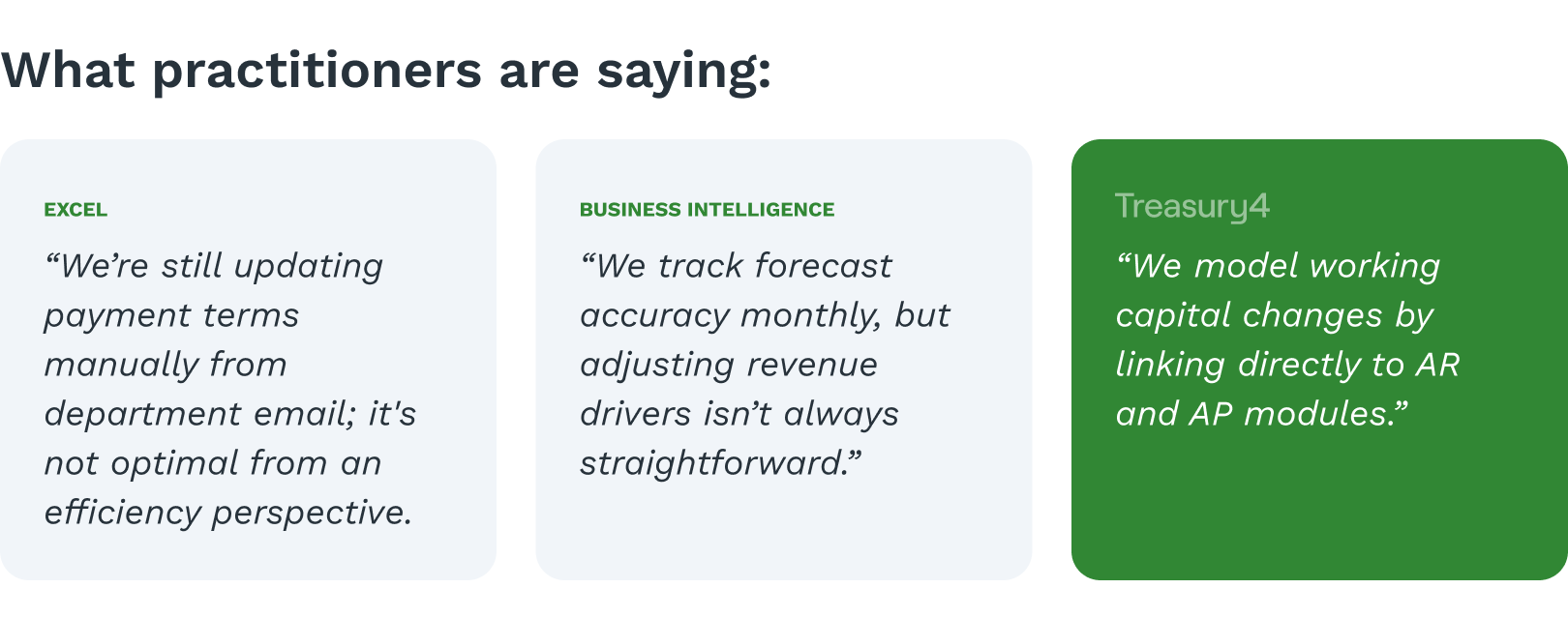Click the quote about tracking forecast accuracy
The height and width of the screenshot is (618, 1568).
click(x=765, y=365)
